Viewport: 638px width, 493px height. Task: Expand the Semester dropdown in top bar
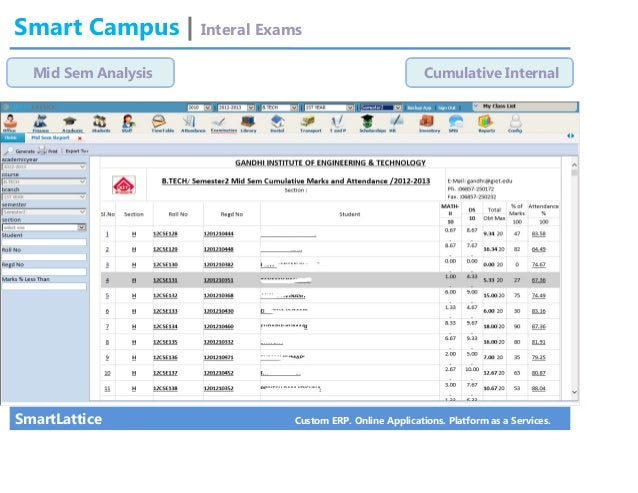[398, 107]
